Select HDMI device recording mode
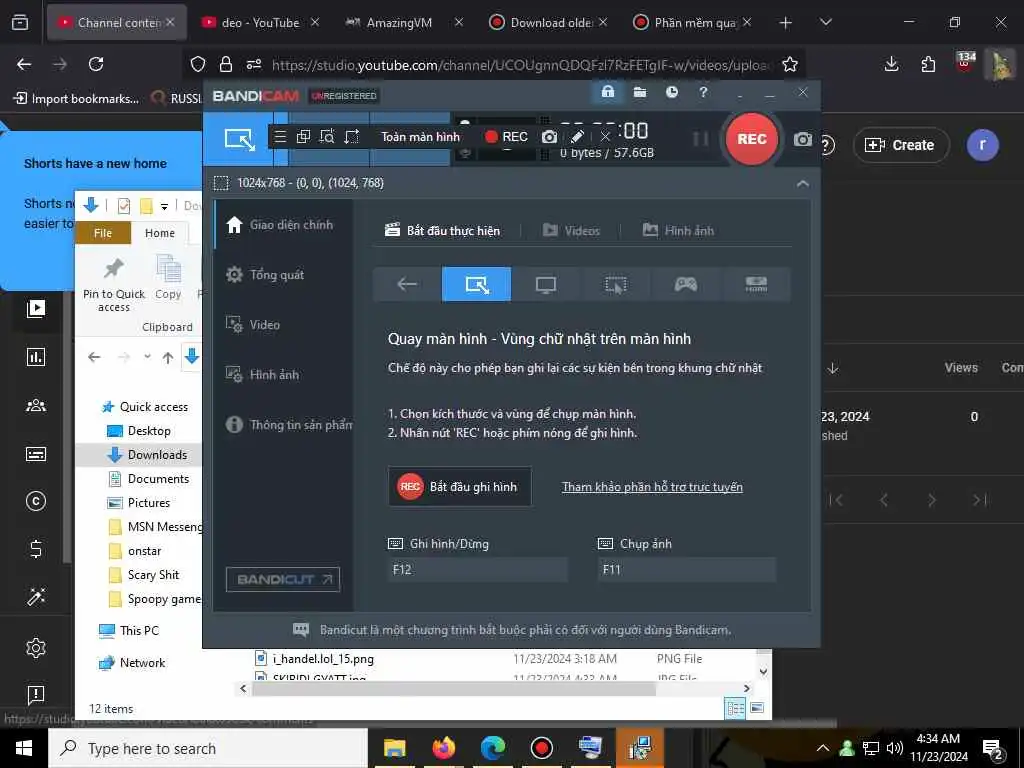1024x768 pixels. click(x=756, y=284)
